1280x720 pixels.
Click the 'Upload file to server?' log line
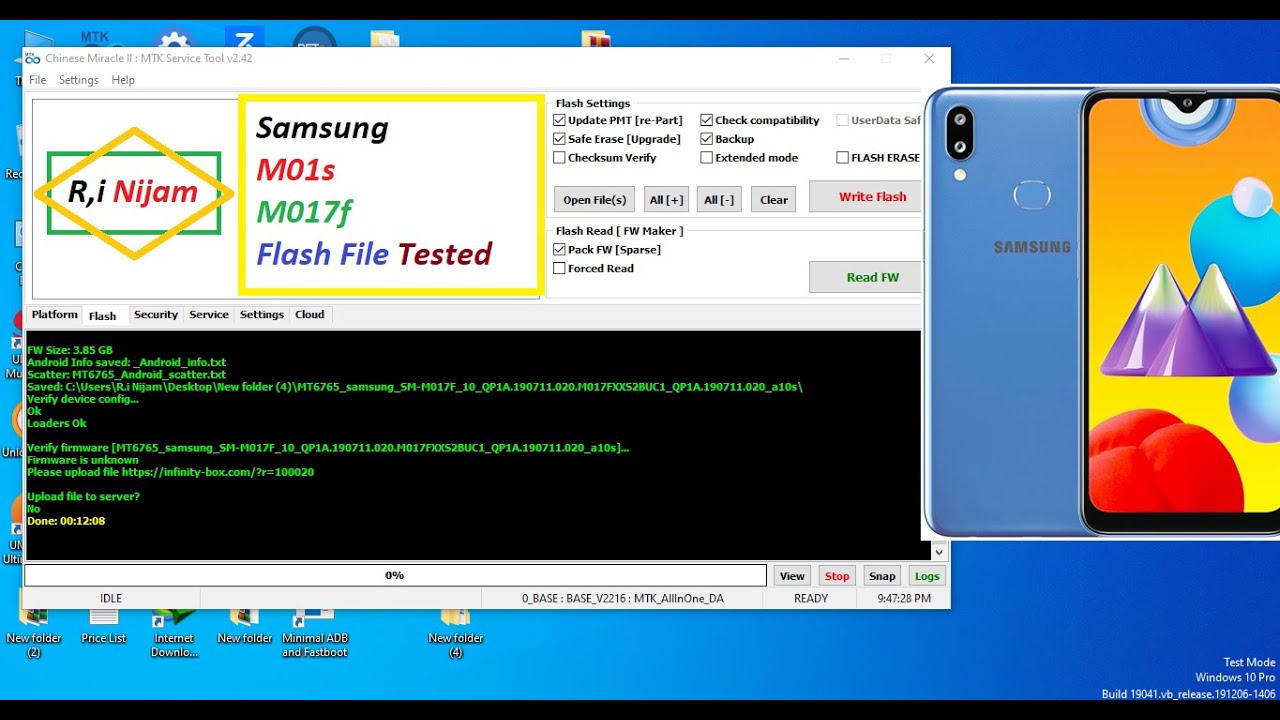pos(84,496)
